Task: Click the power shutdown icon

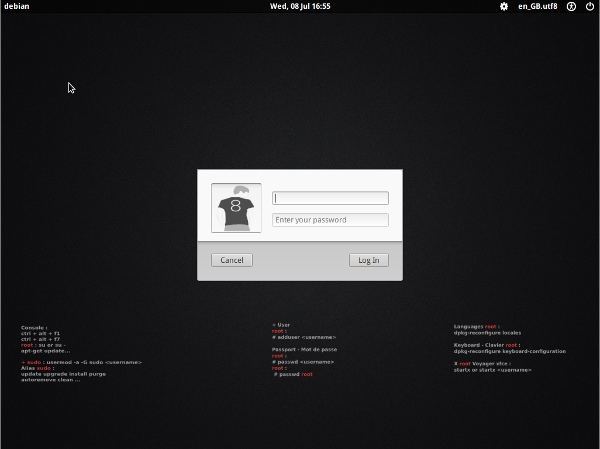Action: click(x=589, y=6)
